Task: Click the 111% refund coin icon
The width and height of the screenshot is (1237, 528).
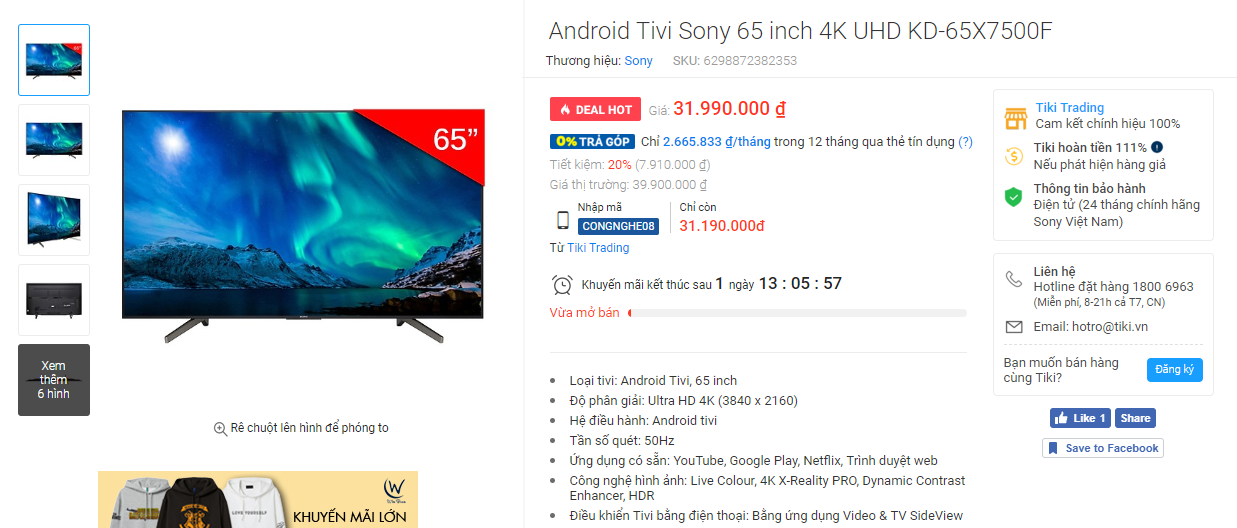Action: pos(1015,155)
